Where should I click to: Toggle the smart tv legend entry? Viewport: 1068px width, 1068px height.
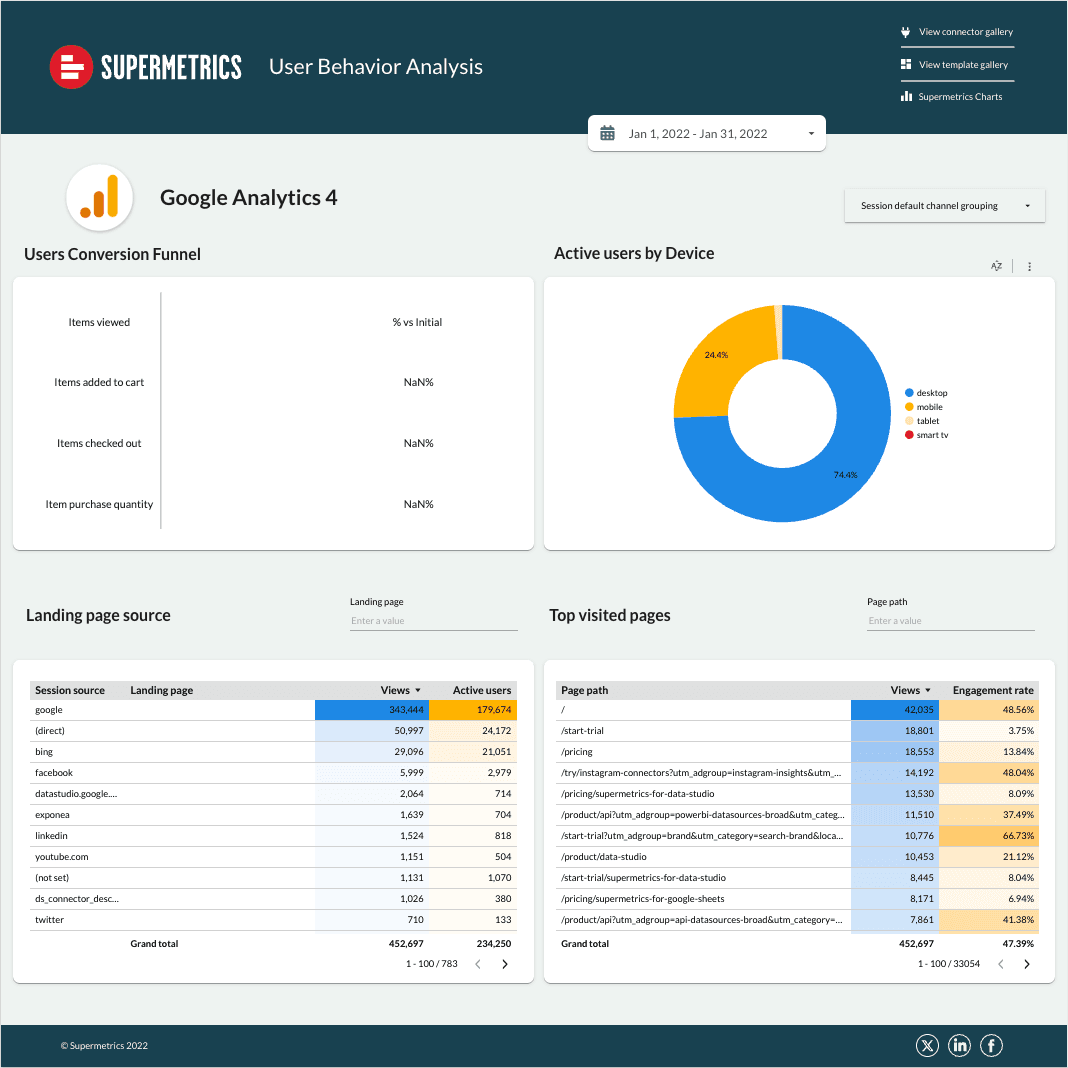pyautogui.click(x=931, y=435)
